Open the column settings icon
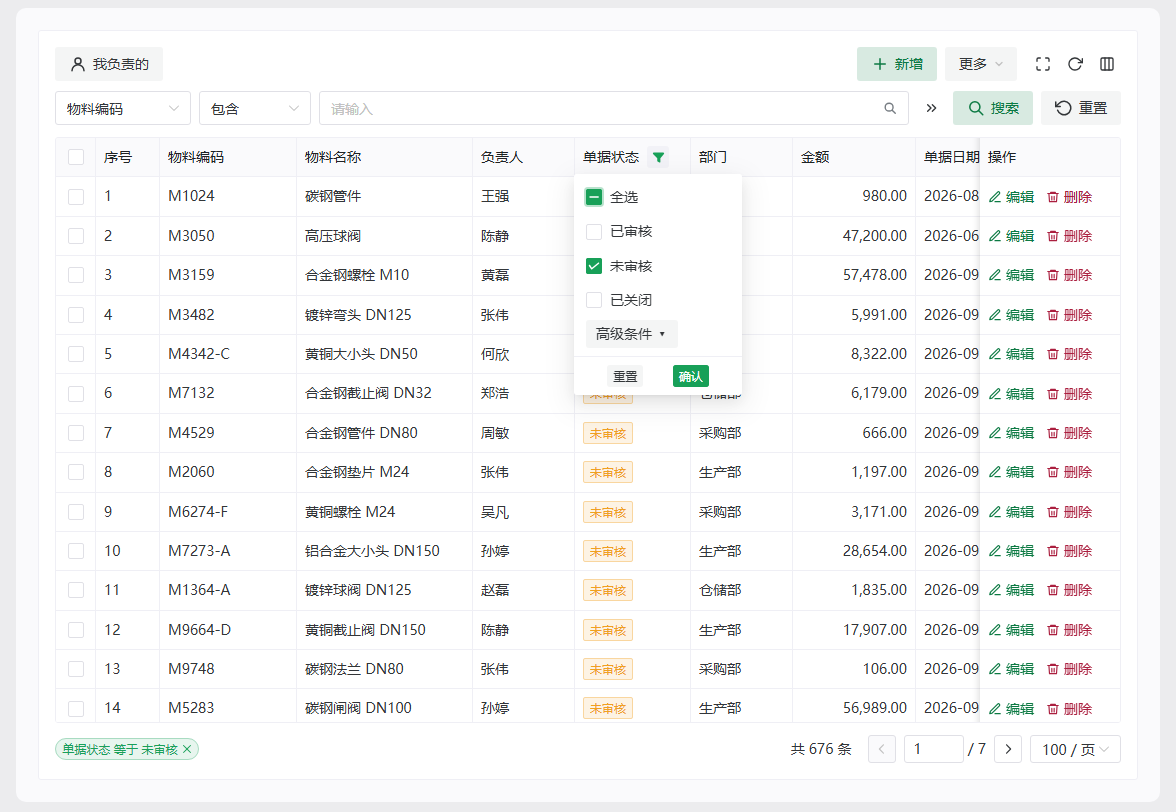This screenshot has height=812, width=1176. tap(1107, 64)
